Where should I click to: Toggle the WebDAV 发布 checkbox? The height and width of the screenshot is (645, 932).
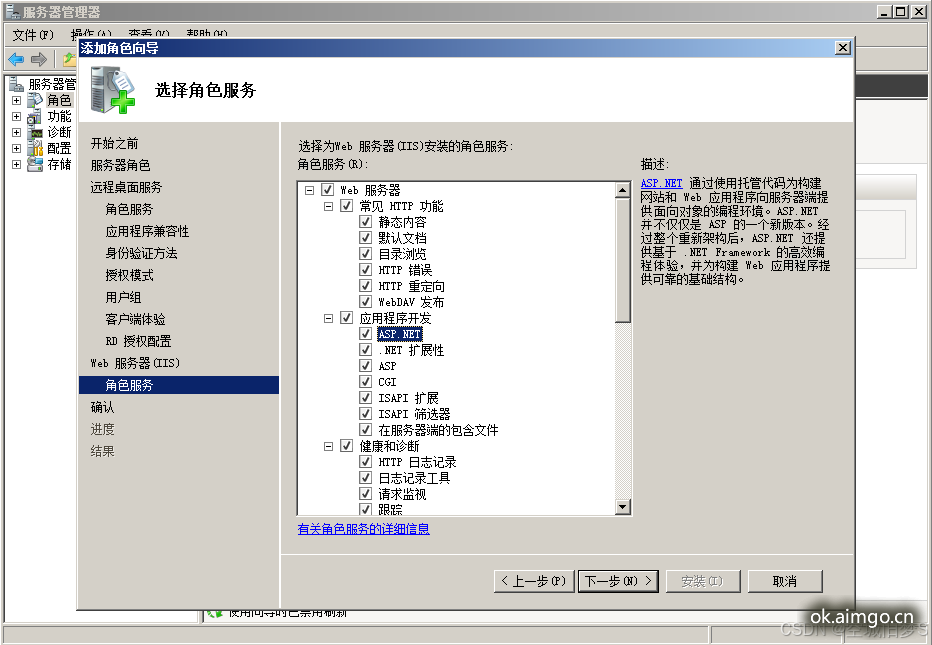(x=366, y=302)
